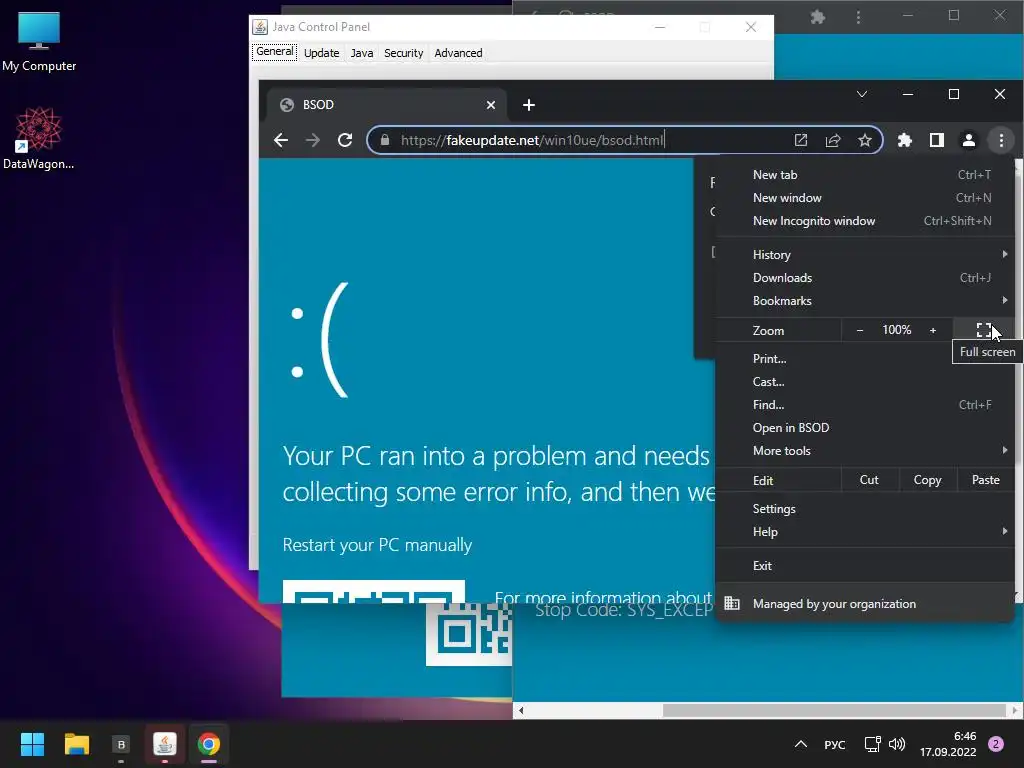Show hidden tray icons chevron
1024x768 pixels.
[x=801, y=744]
